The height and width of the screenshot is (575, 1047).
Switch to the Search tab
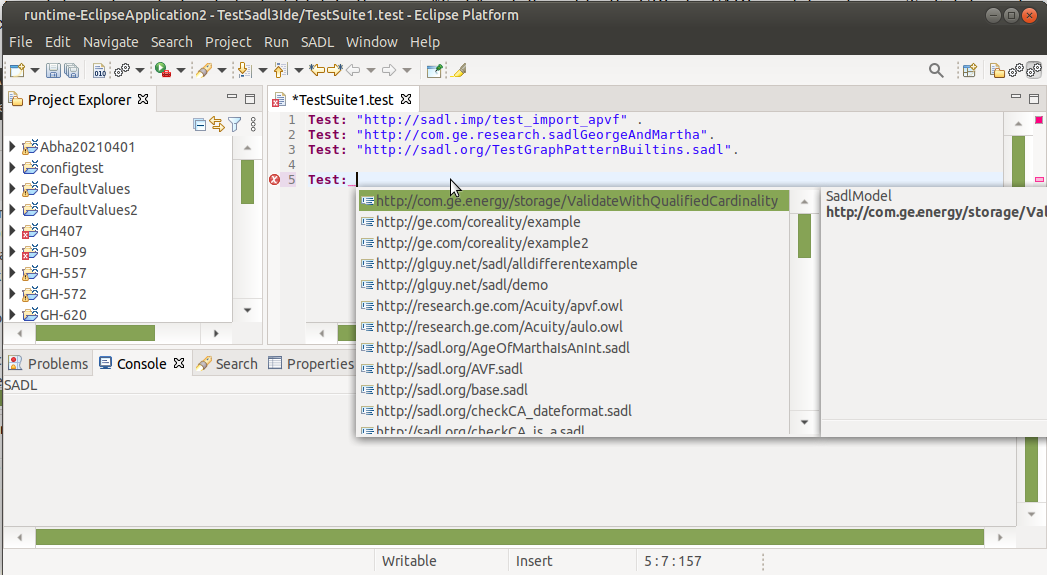[228, 363]
